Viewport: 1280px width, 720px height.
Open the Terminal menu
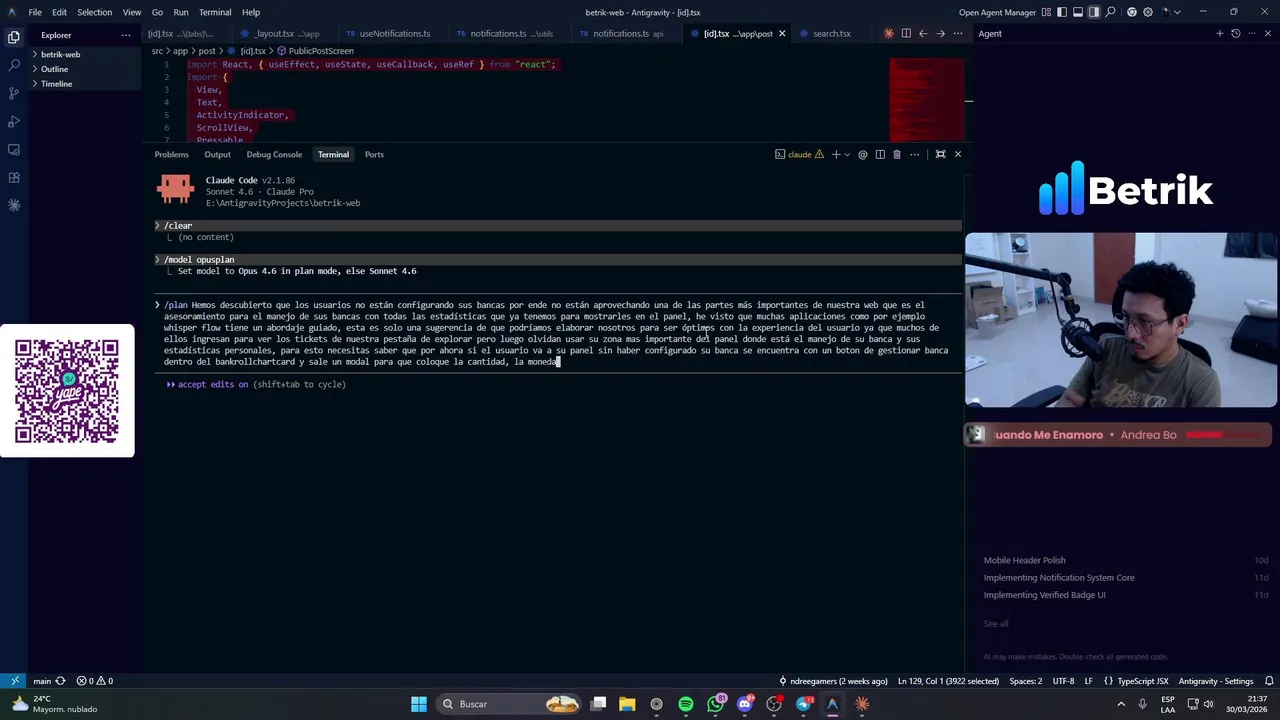click(x=215, y=12)
